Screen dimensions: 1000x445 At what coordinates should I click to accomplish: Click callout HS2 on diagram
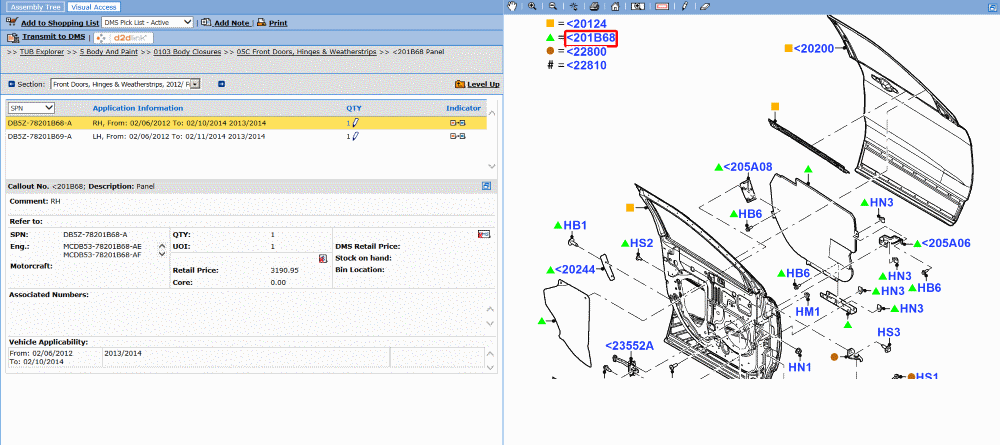click(642, 244)
